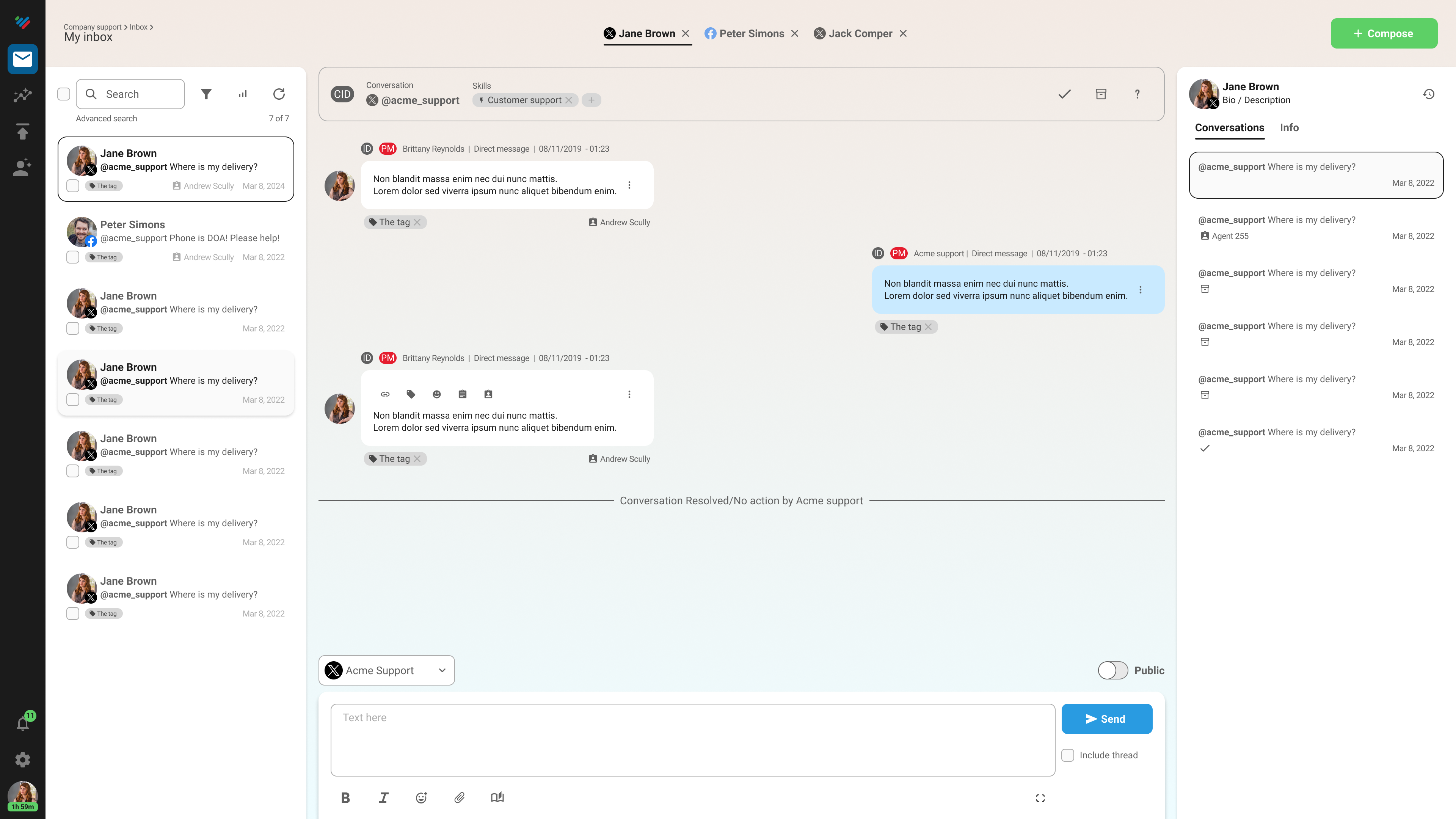Check the Mar 8, 2024 Jane Brown conversation
1456x819 pixels.
coord(73,186)
